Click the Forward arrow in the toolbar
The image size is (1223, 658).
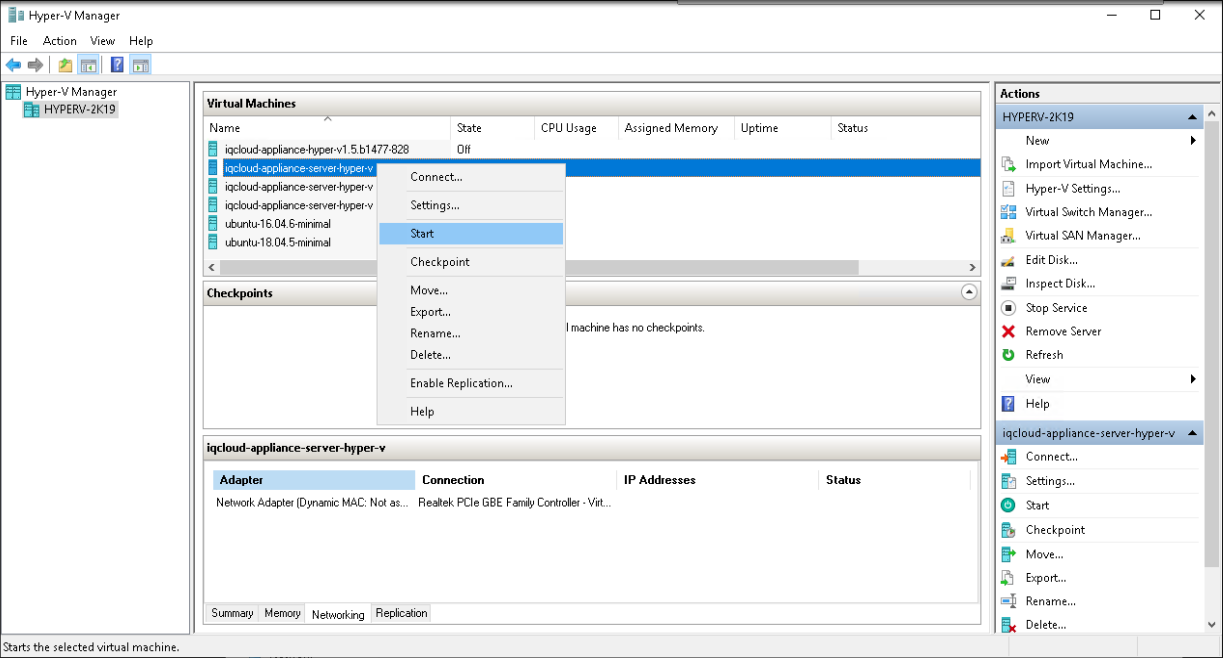[36, 65]
